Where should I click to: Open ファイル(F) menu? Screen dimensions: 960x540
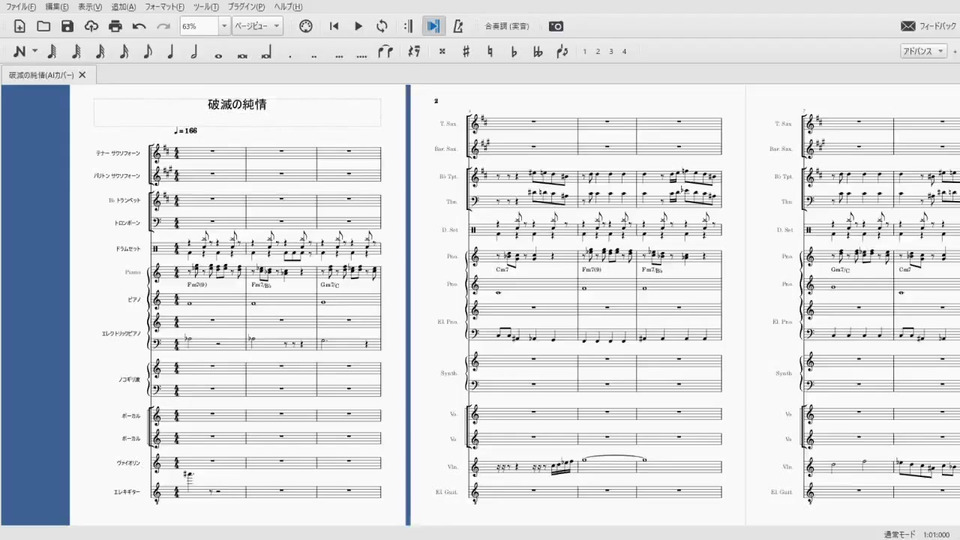click(x=21, y=7)
